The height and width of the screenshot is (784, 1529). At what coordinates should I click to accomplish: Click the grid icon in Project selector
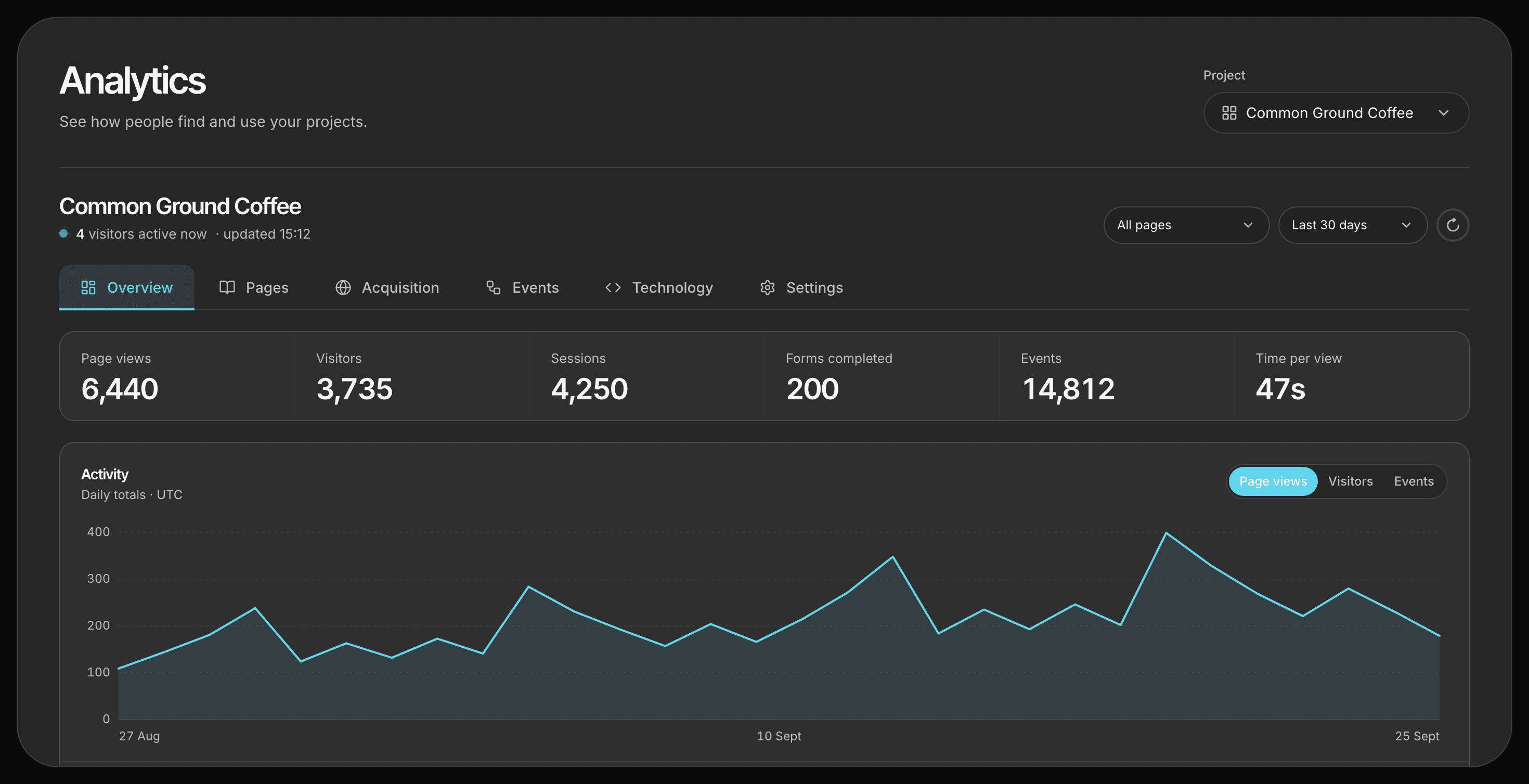pos(1229,113)
